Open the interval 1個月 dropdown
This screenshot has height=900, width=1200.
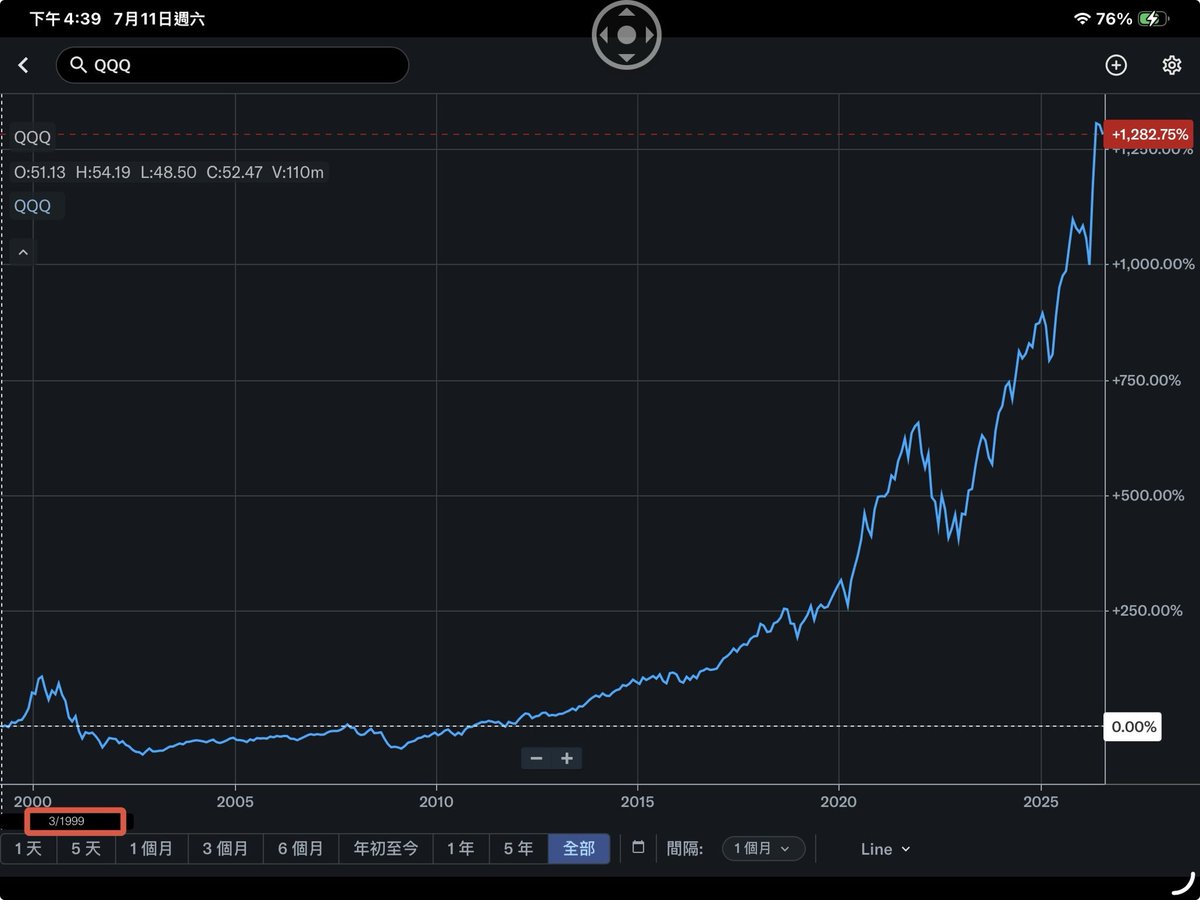[x=763, y=848]
